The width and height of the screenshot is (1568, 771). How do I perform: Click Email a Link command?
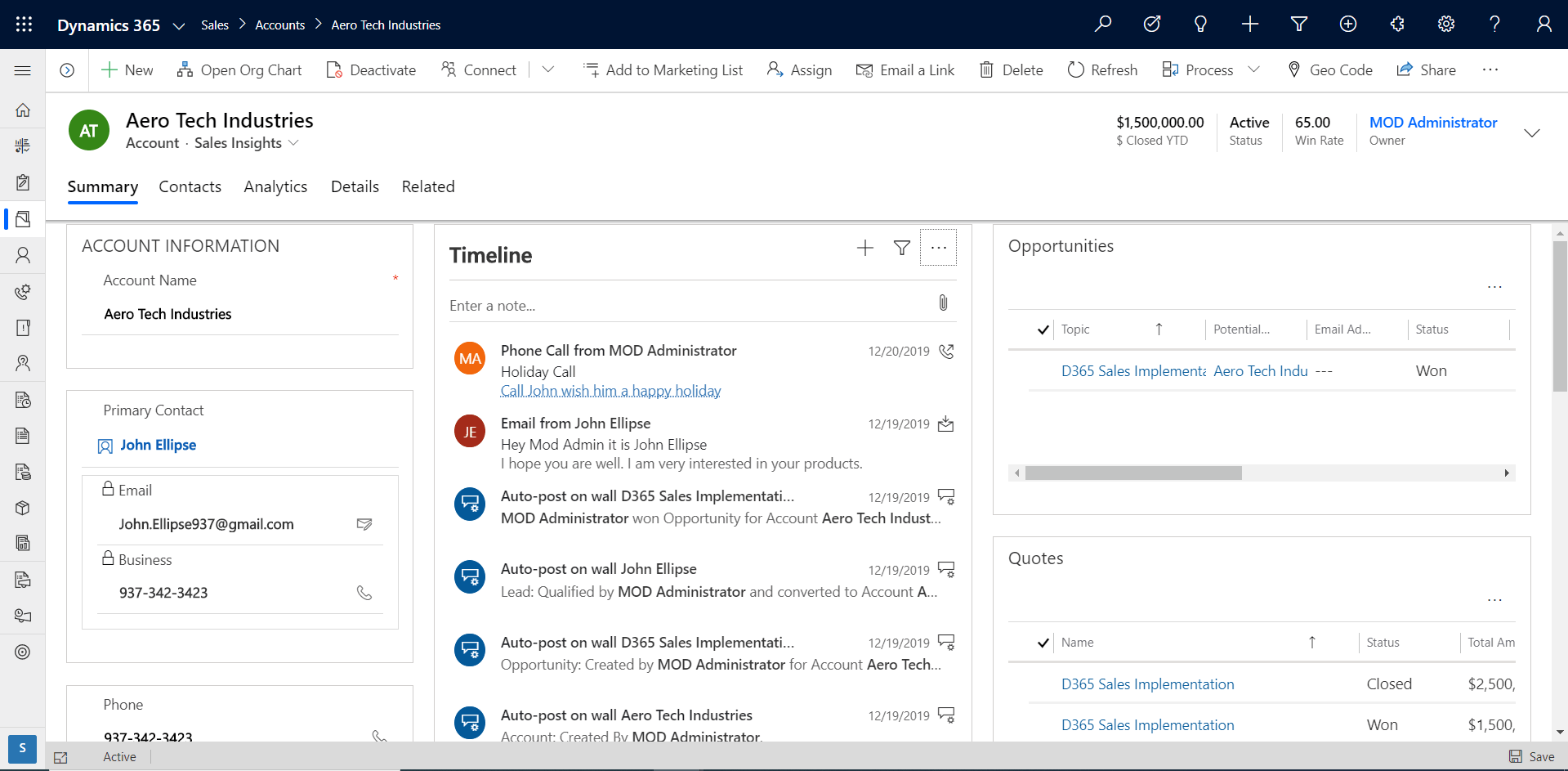click(905, 70)
